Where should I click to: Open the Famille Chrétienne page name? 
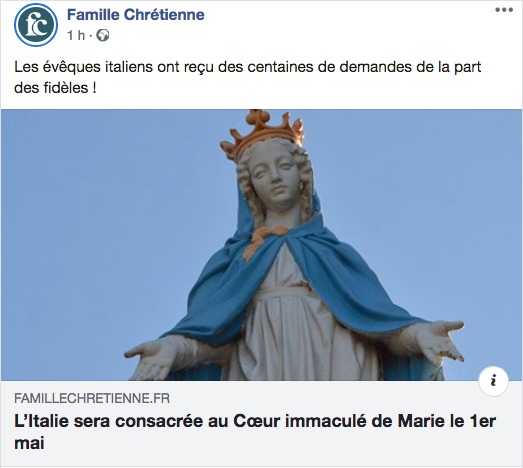(x=136, y=15)
